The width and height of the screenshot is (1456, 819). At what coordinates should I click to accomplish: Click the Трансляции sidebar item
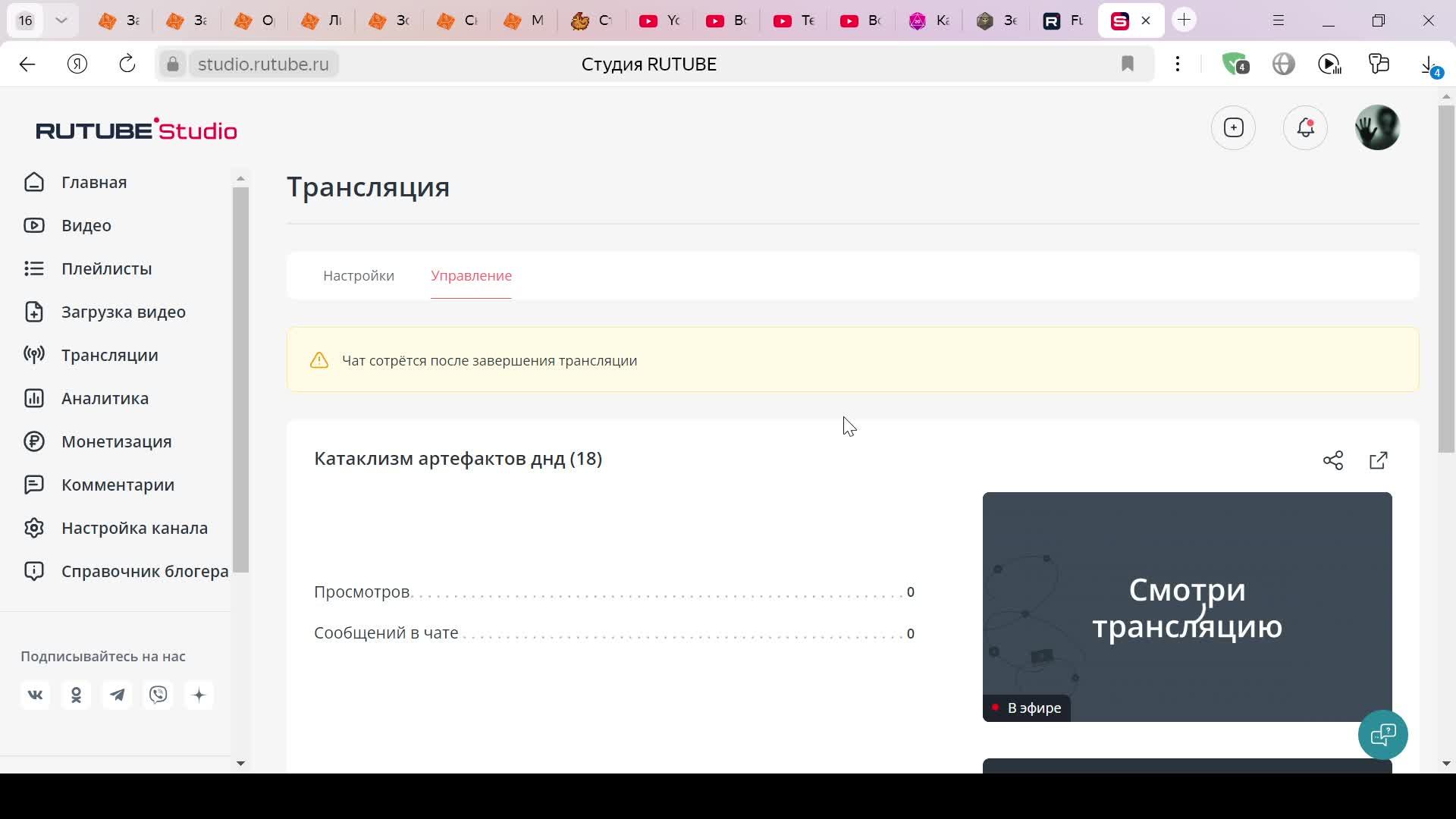(x=109, y=355)
